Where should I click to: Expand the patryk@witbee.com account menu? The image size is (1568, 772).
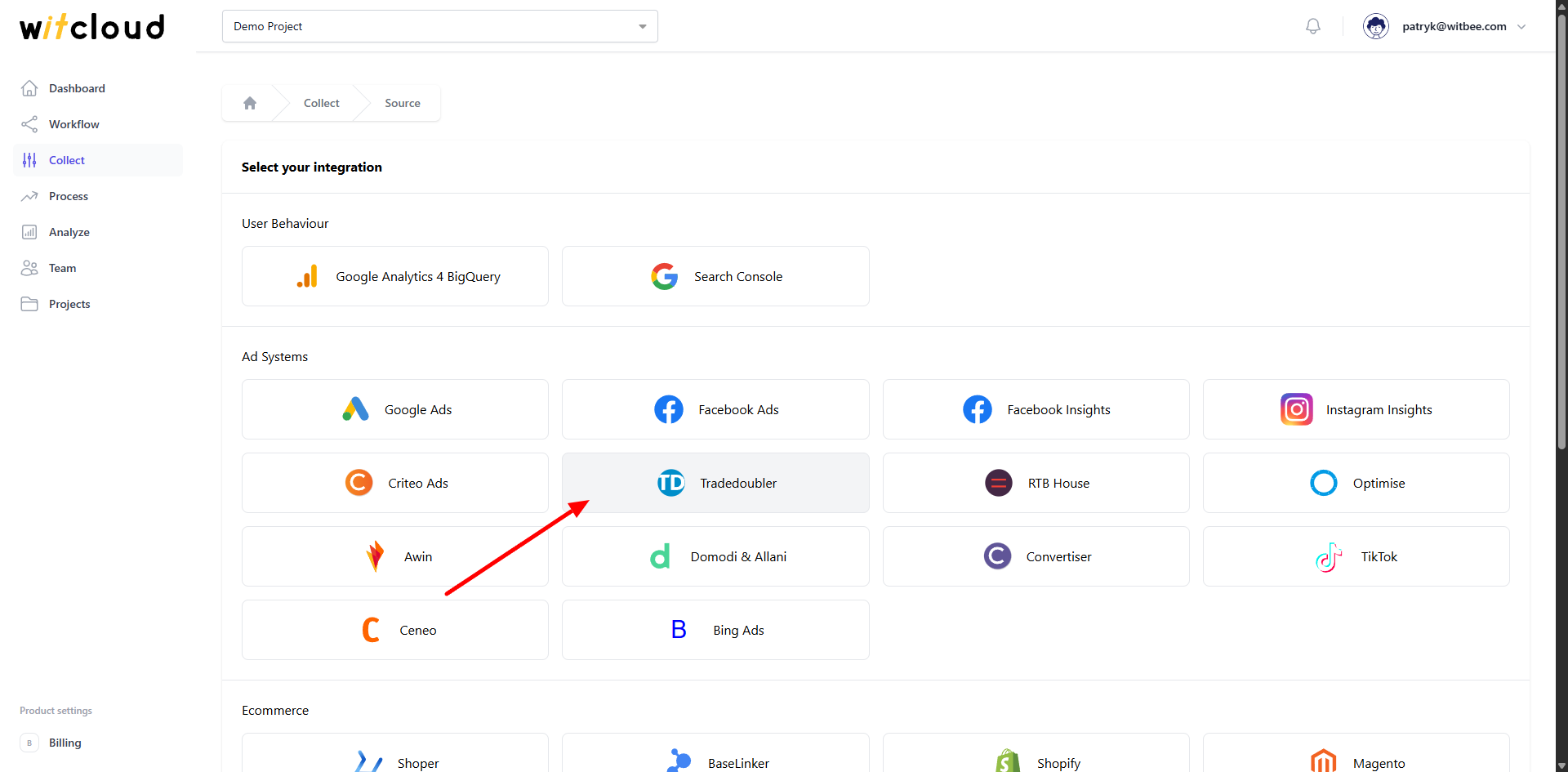[1522, 26]
